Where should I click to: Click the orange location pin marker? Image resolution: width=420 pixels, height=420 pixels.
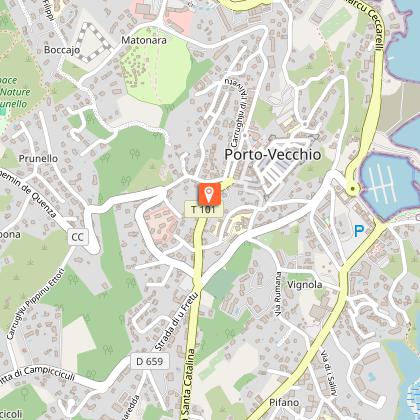pos(209,194)
